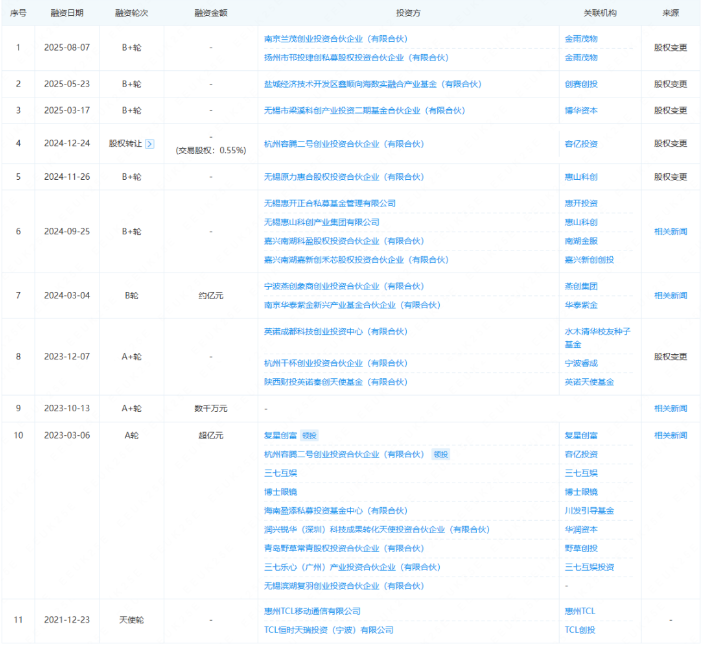Open 相关新闻 for the 2024-03-04 B轮
This screenshot has width=703, height=656.
670,296
